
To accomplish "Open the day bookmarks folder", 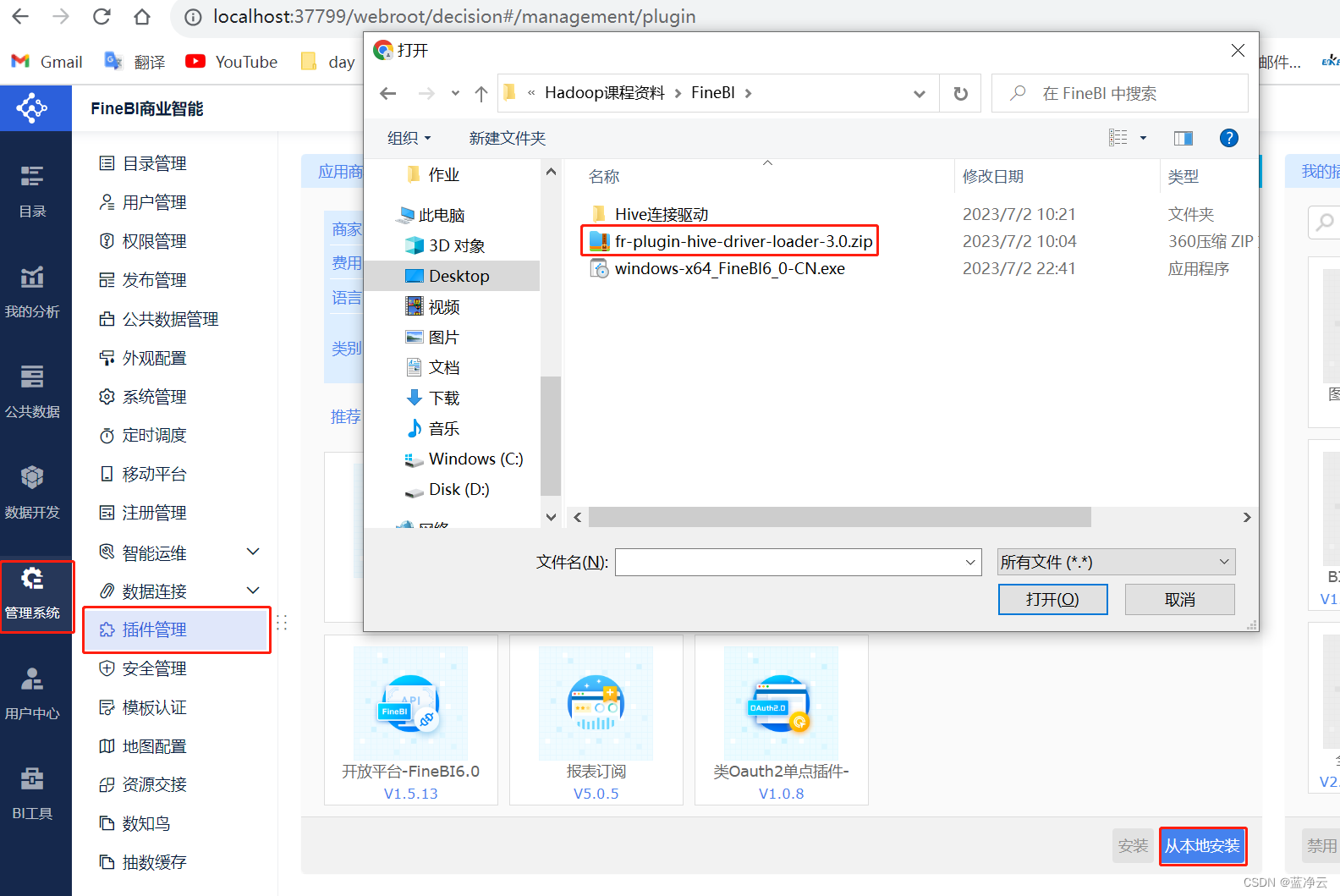I will pos(329,62).
